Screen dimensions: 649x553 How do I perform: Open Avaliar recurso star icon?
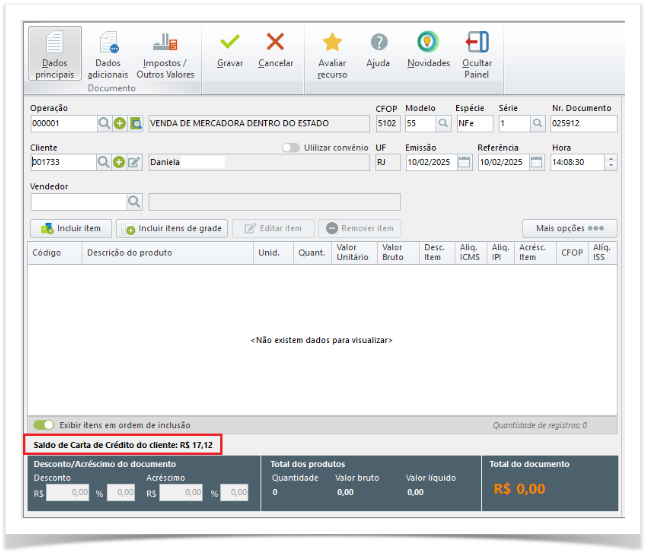point(332,42)
